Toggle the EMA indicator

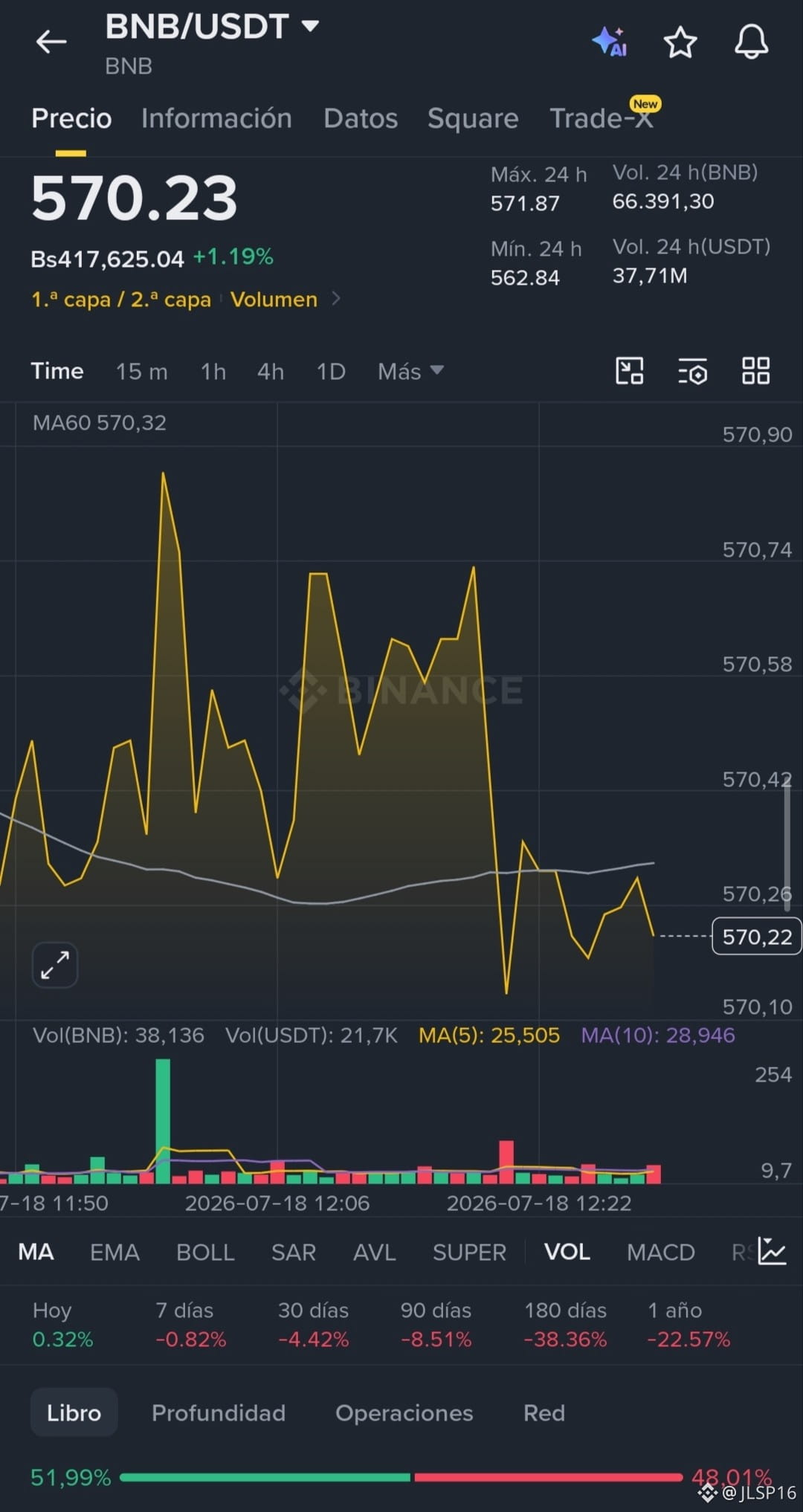tap(115, 1253)
